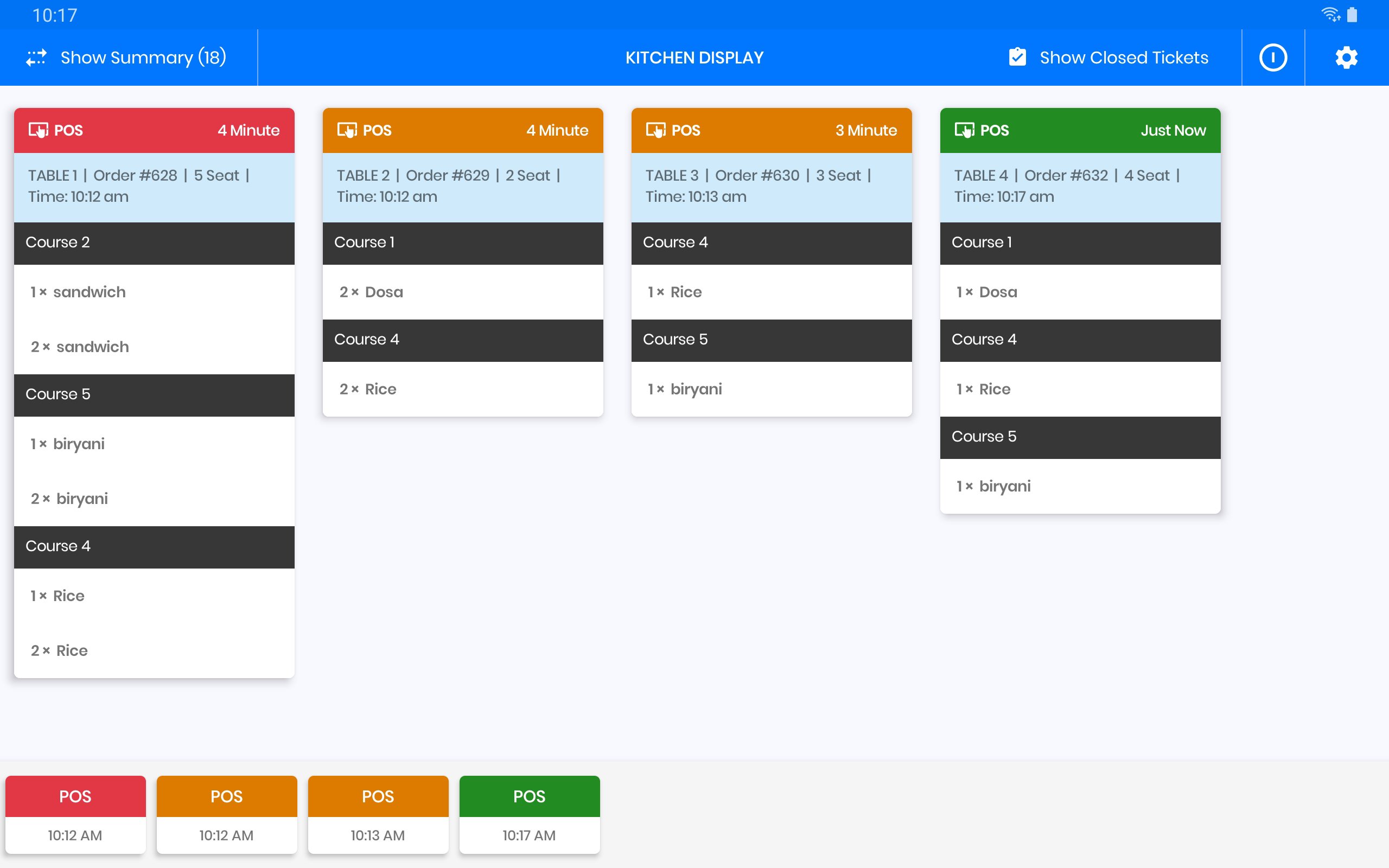The height and width of the screenshot is (868, 1389).
Task: Select the green 10:17 AM POS tab
Action: click(x=529, y=814)
